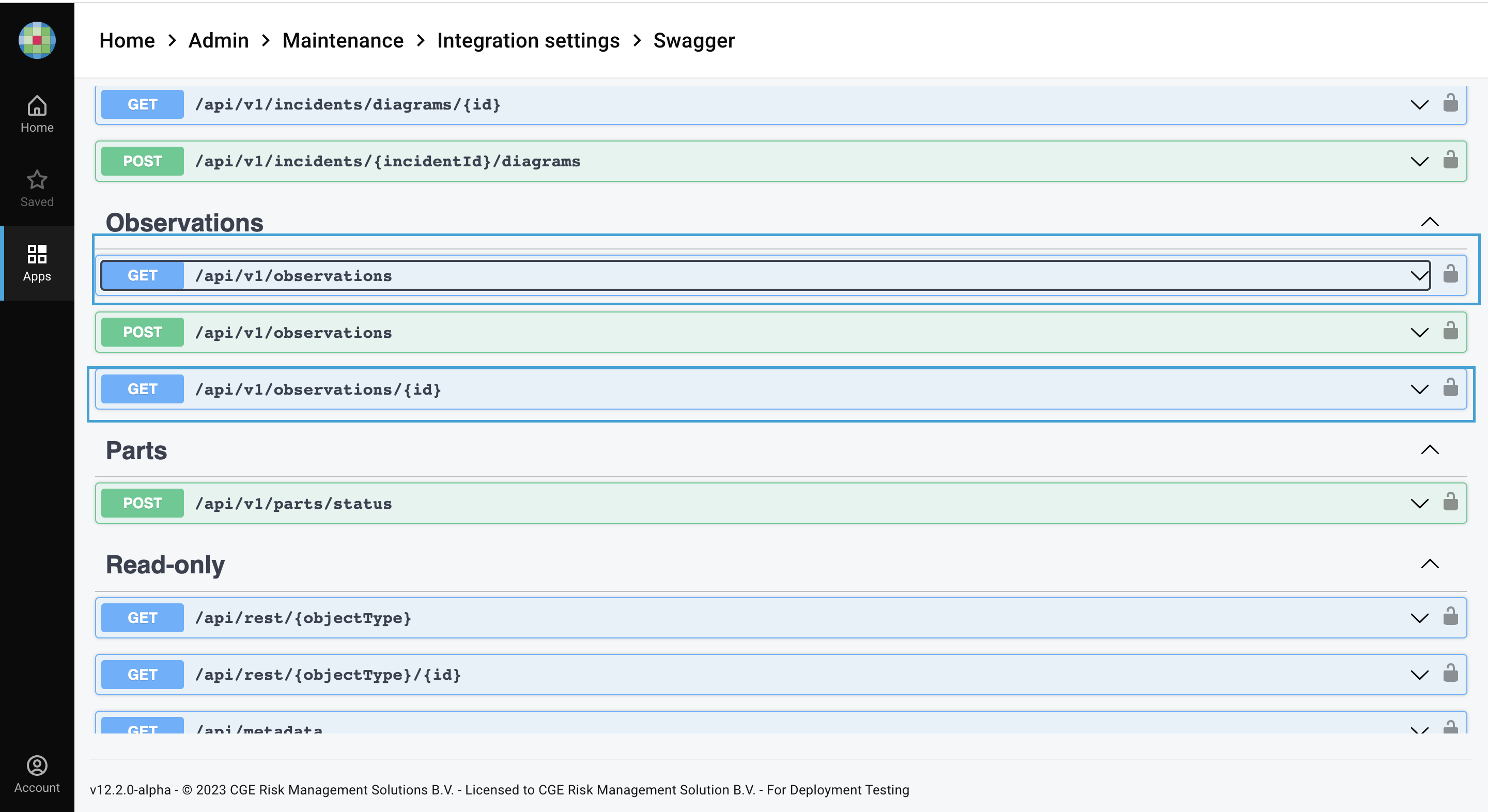Viewport: 1488px width, 812px height.
Task: Toggle authorization lock on GET observations/{id}
Action: click(x=1450, y=387)
